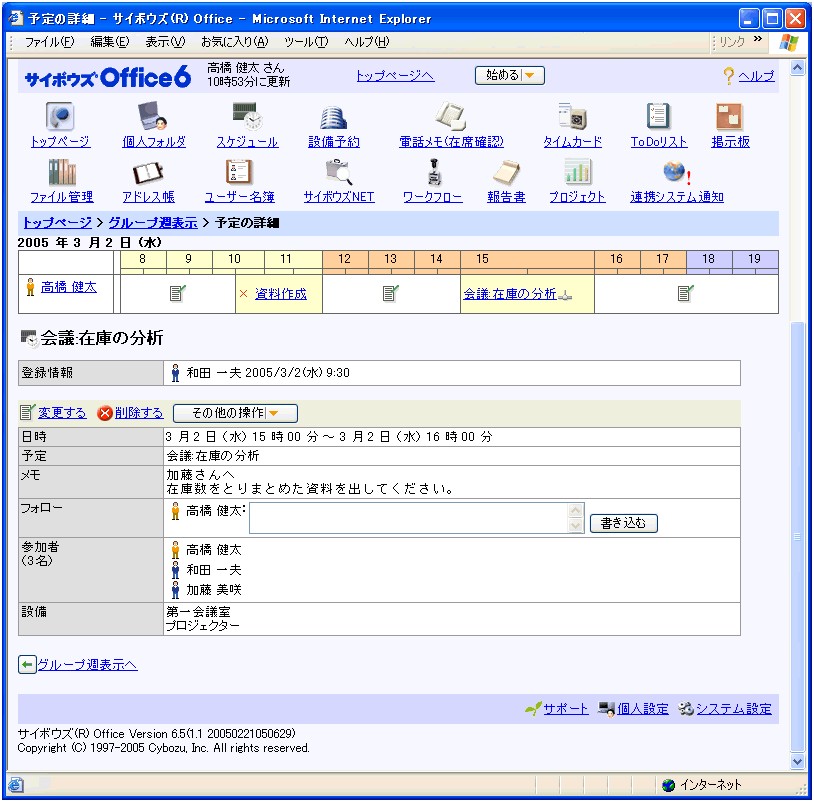Open the 会議:在庫の分析 schedule entry link
Viewport: 814px width, 802px height.
coord(510,294)
